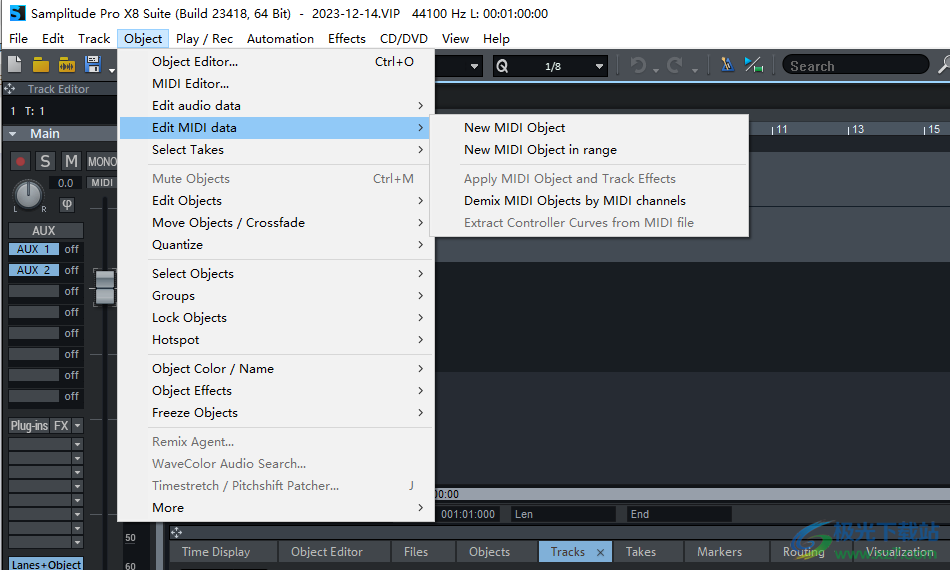The height and width of the screenshot is (570, 950).
Task: Open the undo history dropdown arrow
Action: pyautogui.click(x=656, y=70)
